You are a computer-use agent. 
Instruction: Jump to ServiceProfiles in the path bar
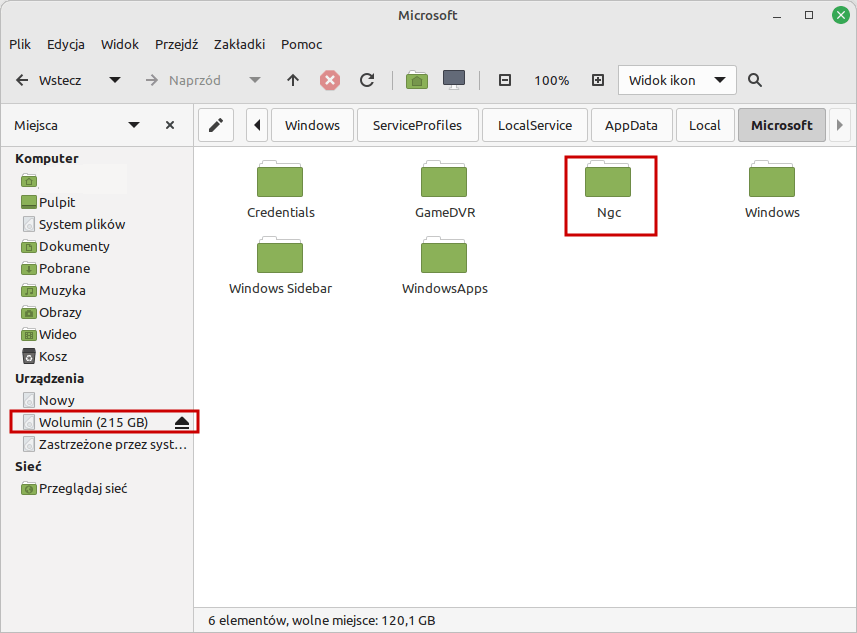coord(418,125)
